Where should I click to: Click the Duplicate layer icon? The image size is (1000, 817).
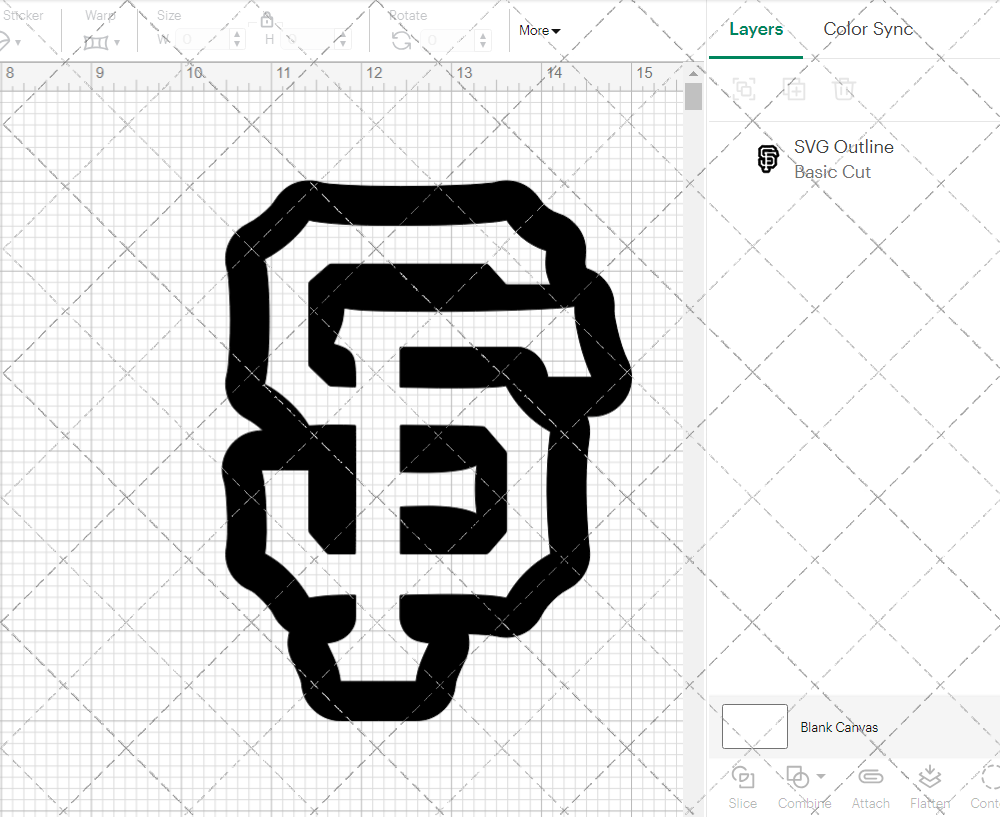point(794,89)
